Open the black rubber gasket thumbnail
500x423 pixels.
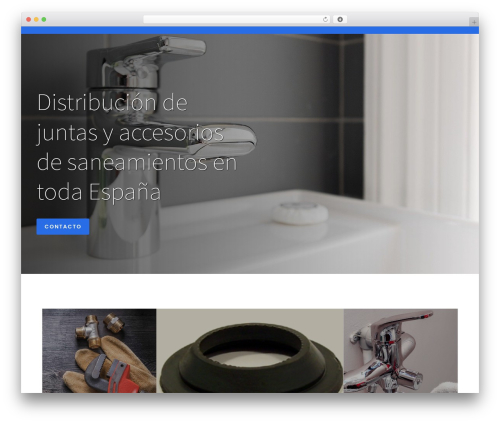tap(250, 351)
